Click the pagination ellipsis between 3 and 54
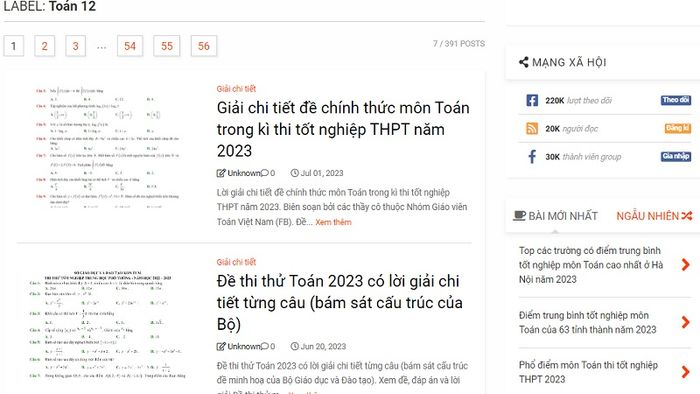 coord(101,46)
